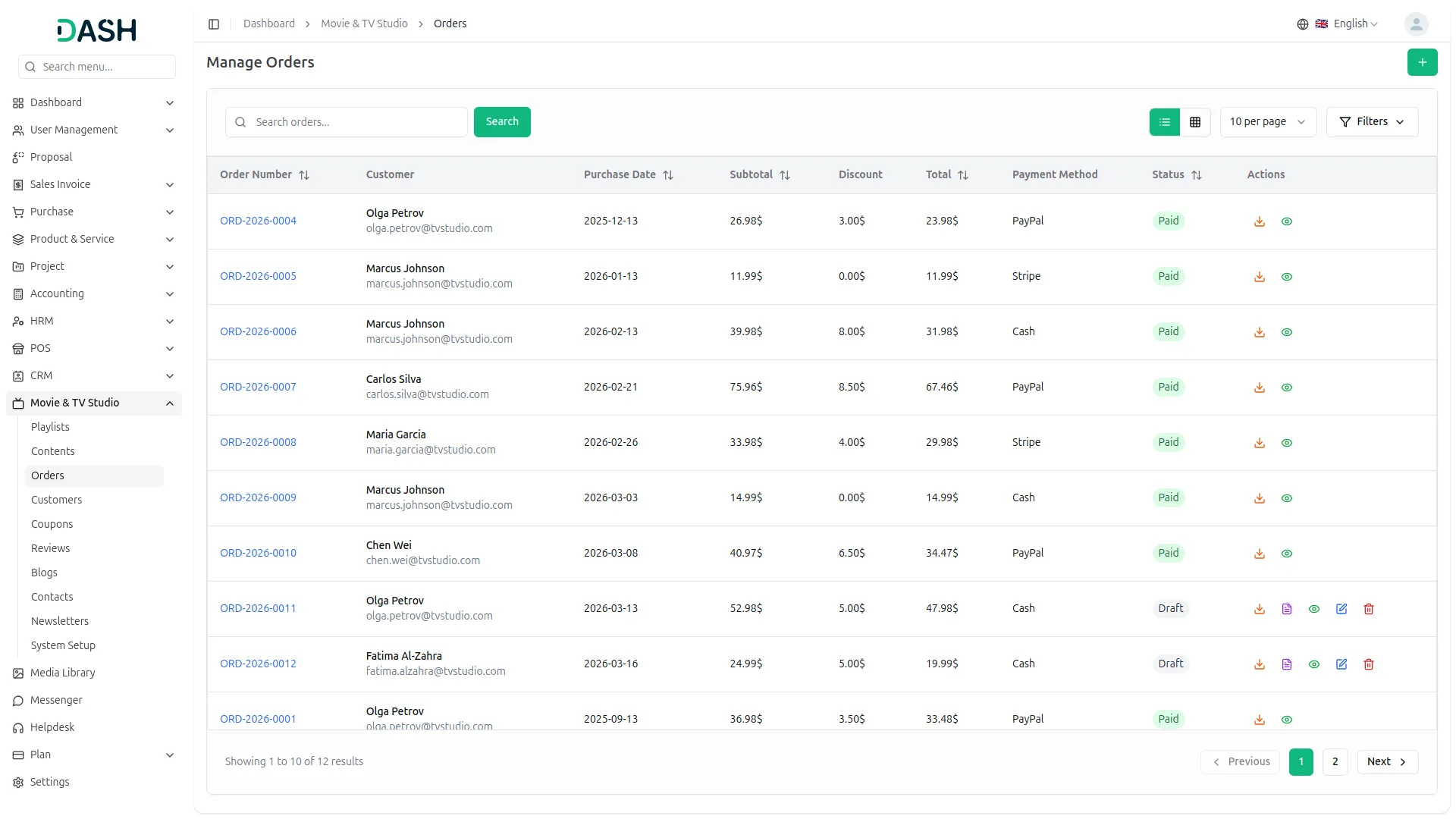This screenshot has height=819, width=1456.
Task: Toggle sidebar collapse icon in header
Action: point(214,24)
